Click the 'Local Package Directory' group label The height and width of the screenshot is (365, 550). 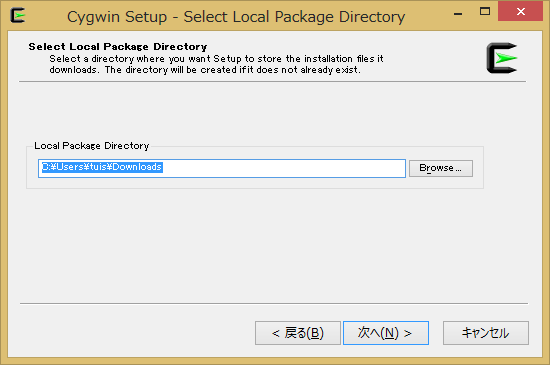[92, 146]
